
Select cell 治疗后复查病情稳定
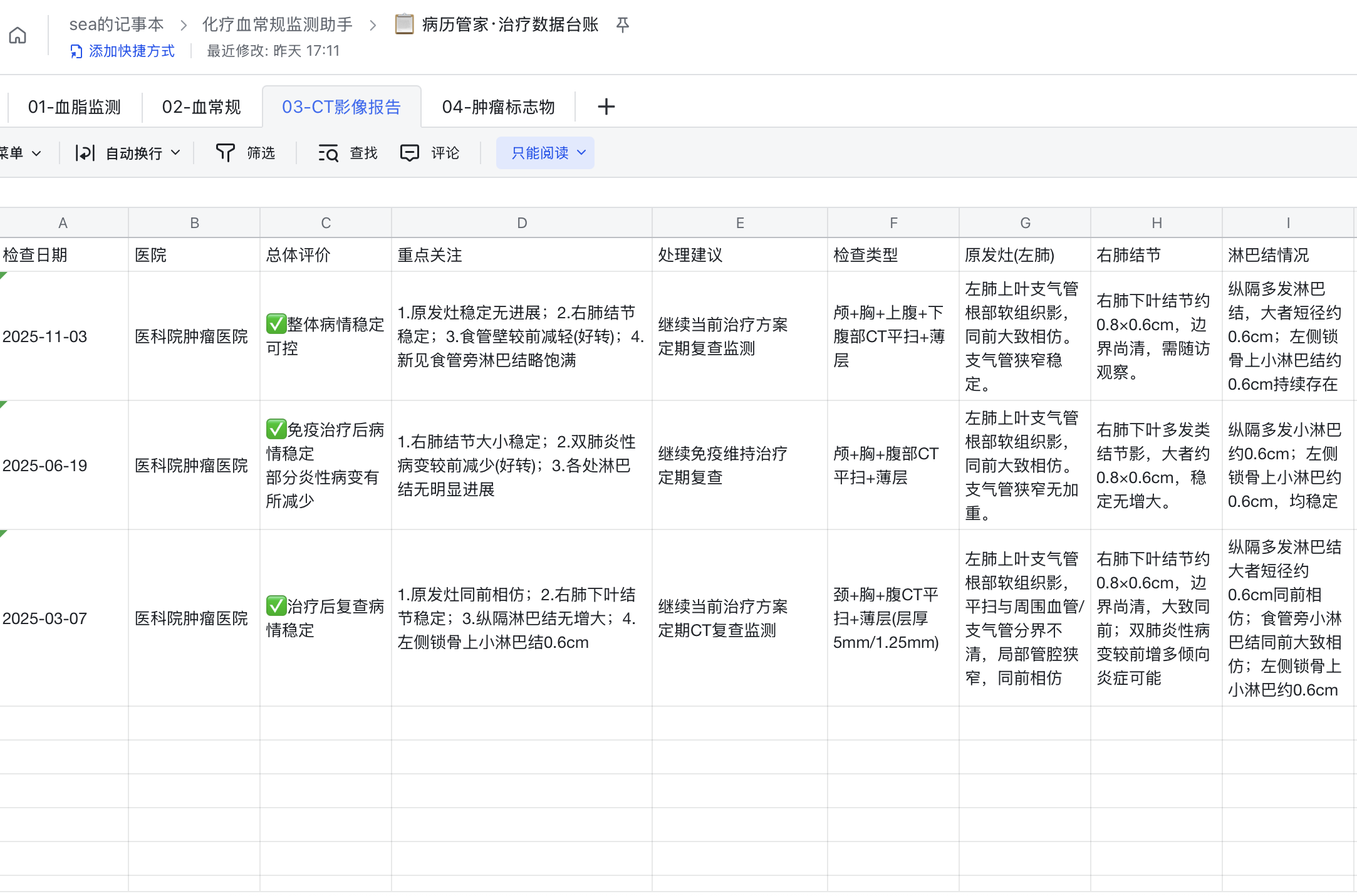(326, 618)
